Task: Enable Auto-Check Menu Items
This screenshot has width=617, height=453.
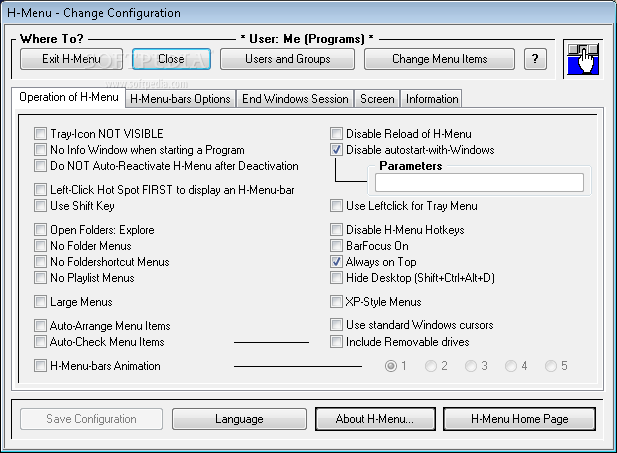Action: 99,342
